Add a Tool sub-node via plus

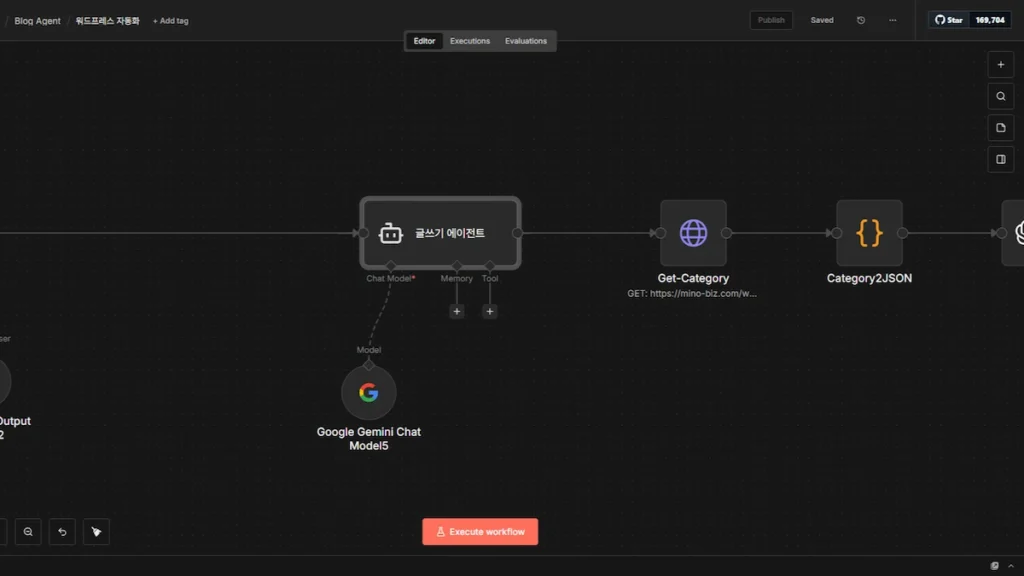point(490,311)
